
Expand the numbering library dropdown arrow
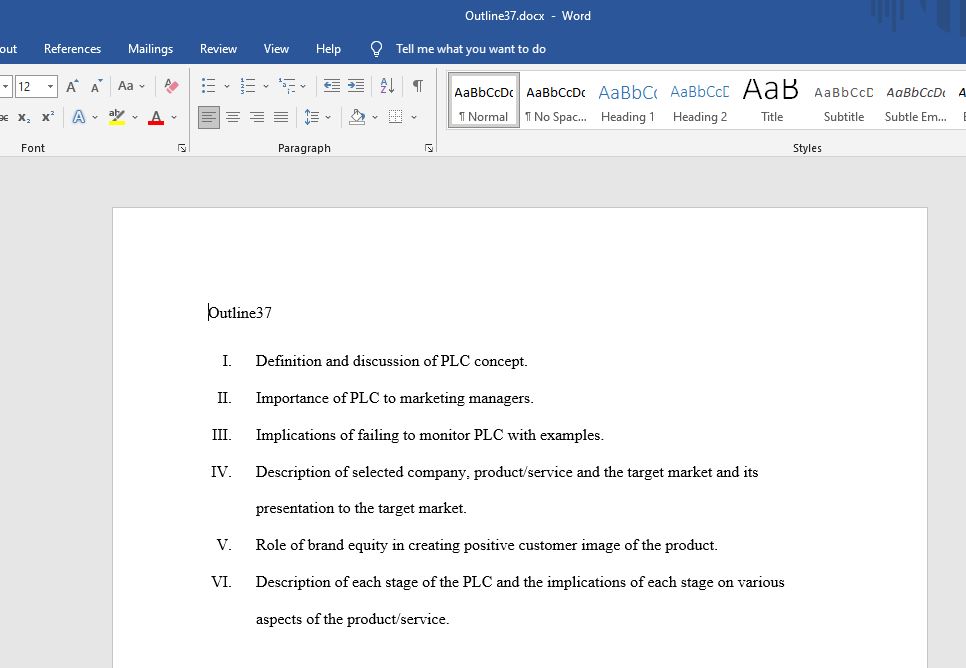[x=266, y=86]
